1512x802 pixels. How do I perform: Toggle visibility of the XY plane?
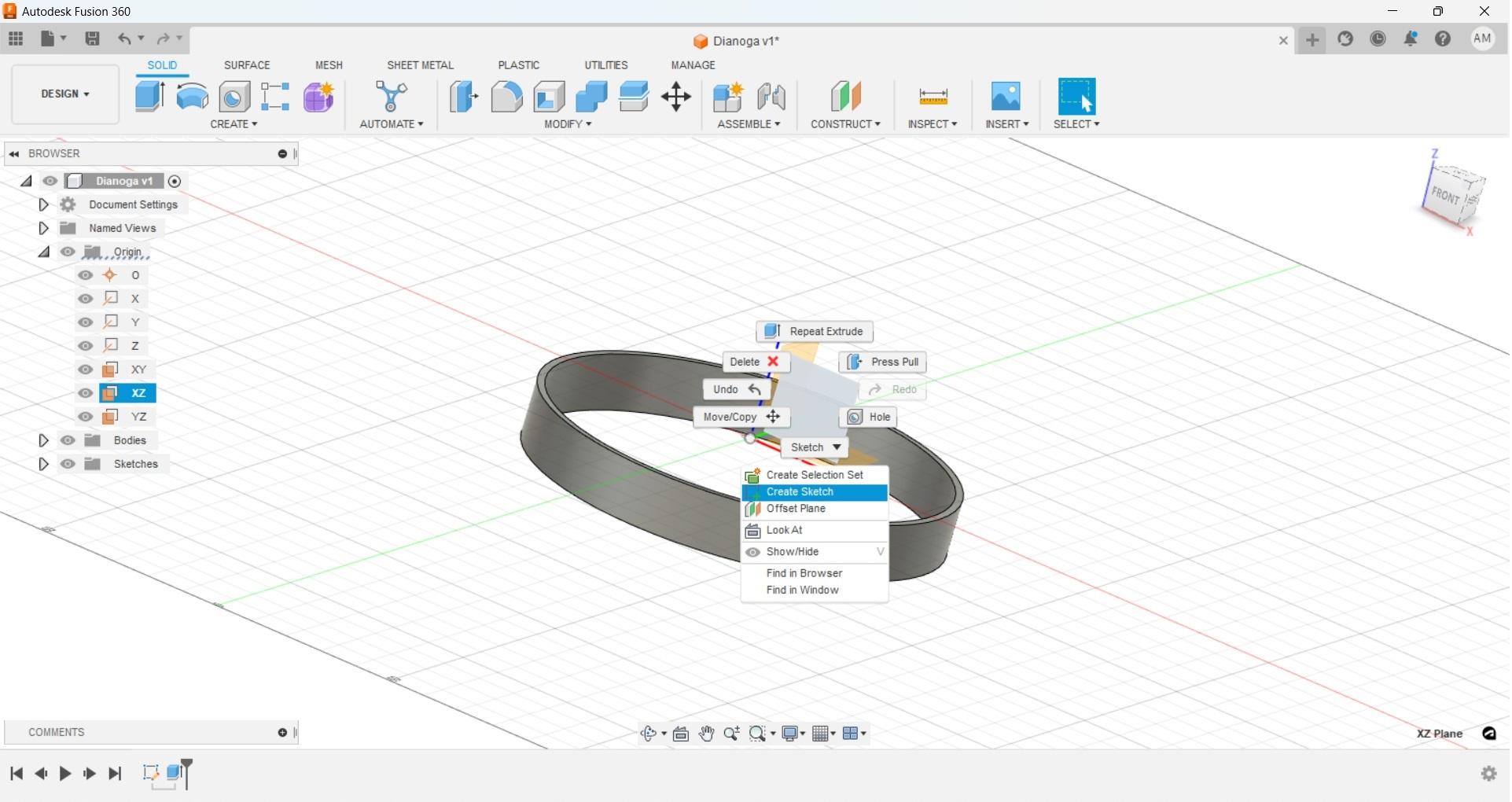click(x=86, y=370)
